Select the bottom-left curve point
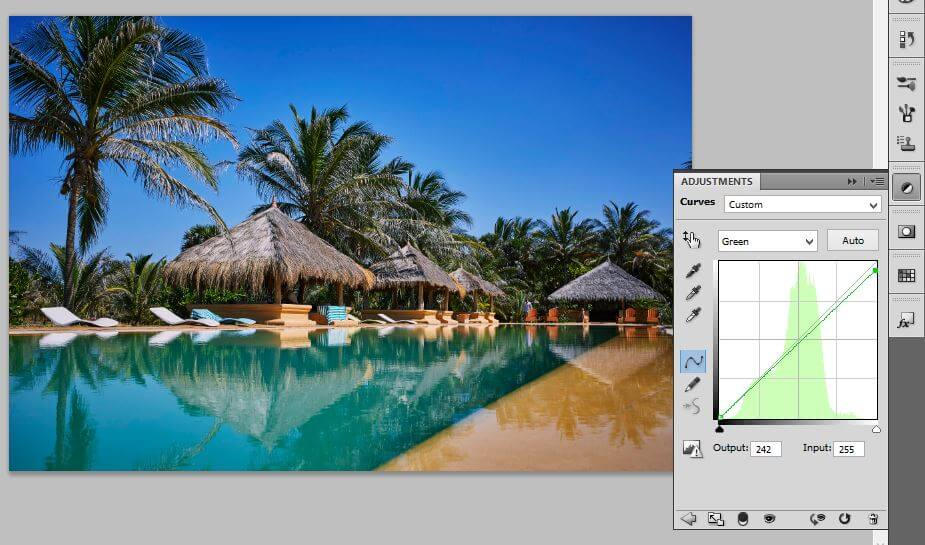Screen dimensions: 925x545 click(x=720, y=417)
